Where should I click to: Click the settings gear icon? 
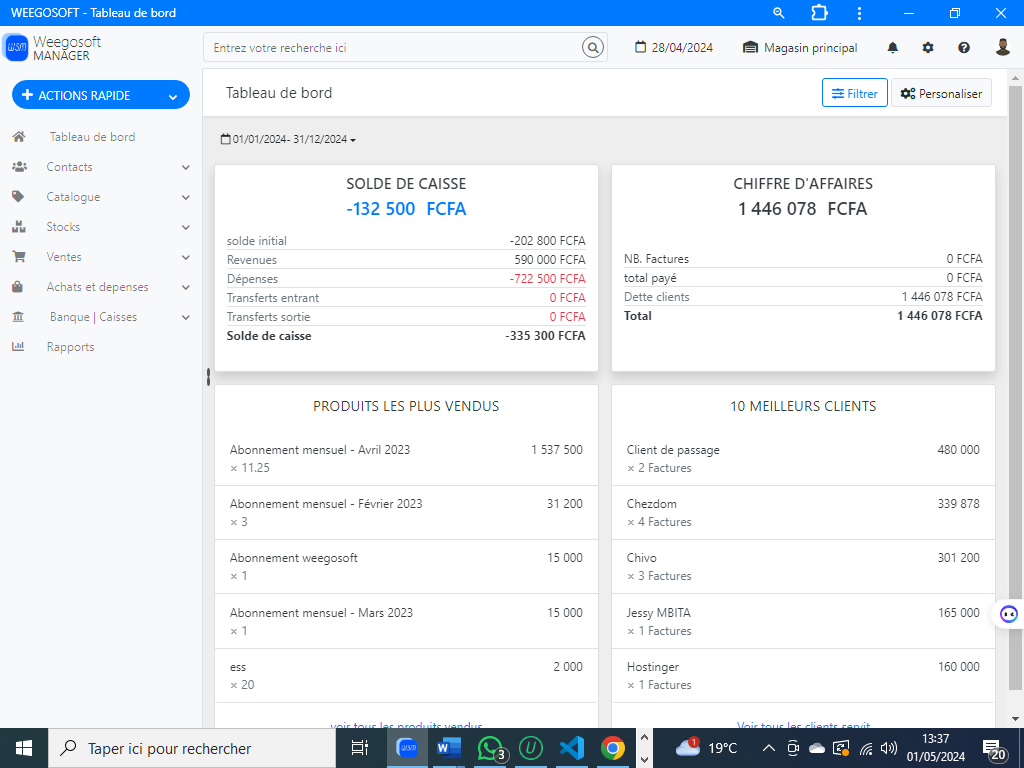tap(927, 47)
